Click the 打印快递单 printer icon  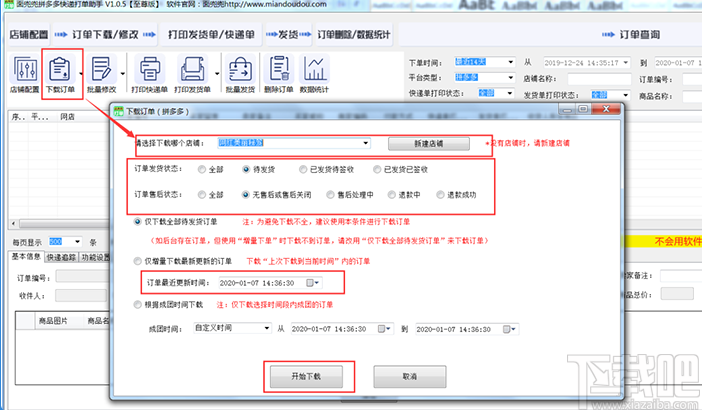150,74
